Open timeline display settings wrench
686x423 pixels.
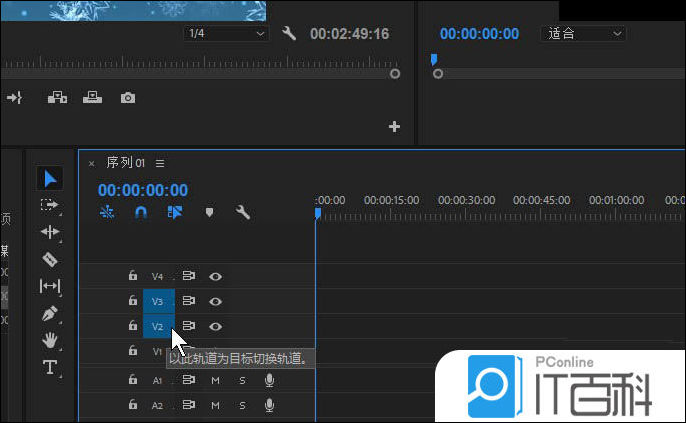point(242,212)
